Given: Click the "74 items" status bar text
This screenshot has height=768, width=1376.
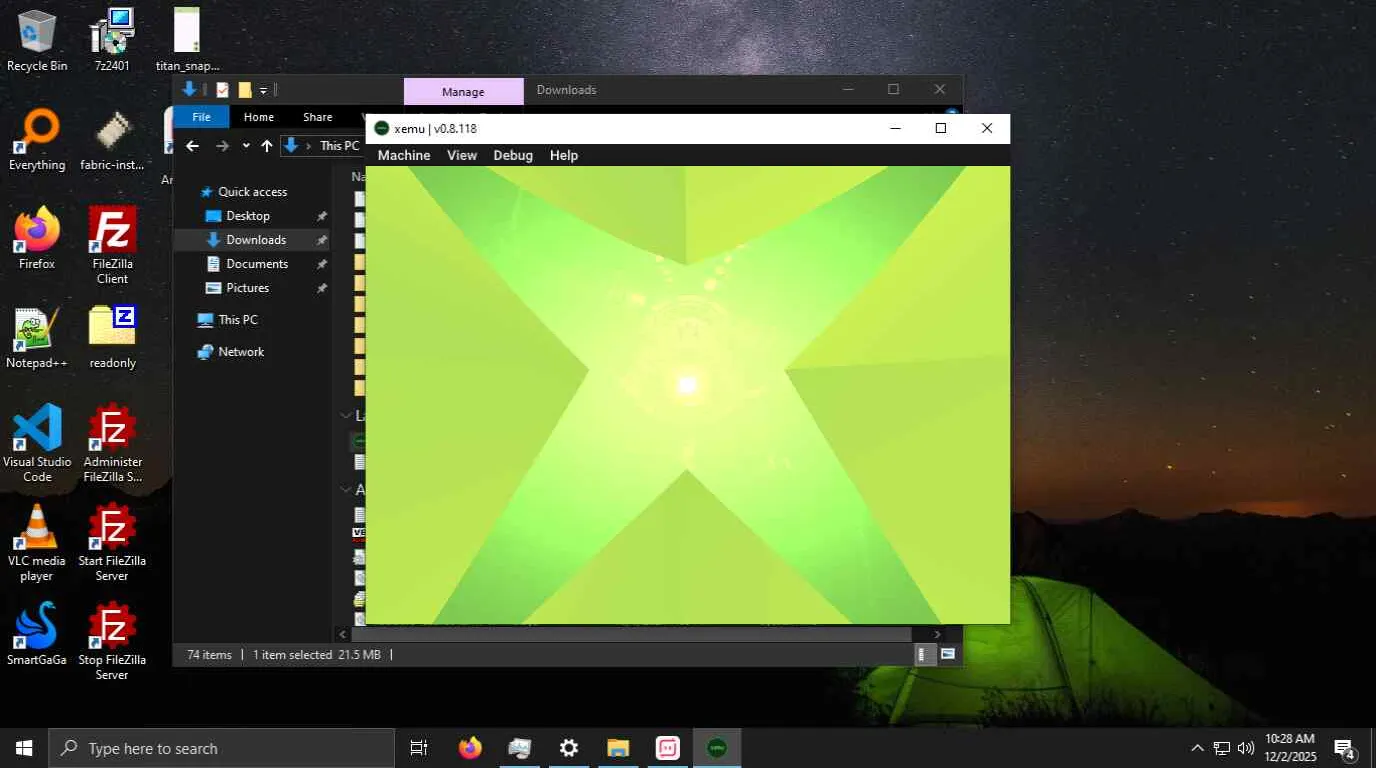Looking at the screenshot, I should (x=209, y=655).
